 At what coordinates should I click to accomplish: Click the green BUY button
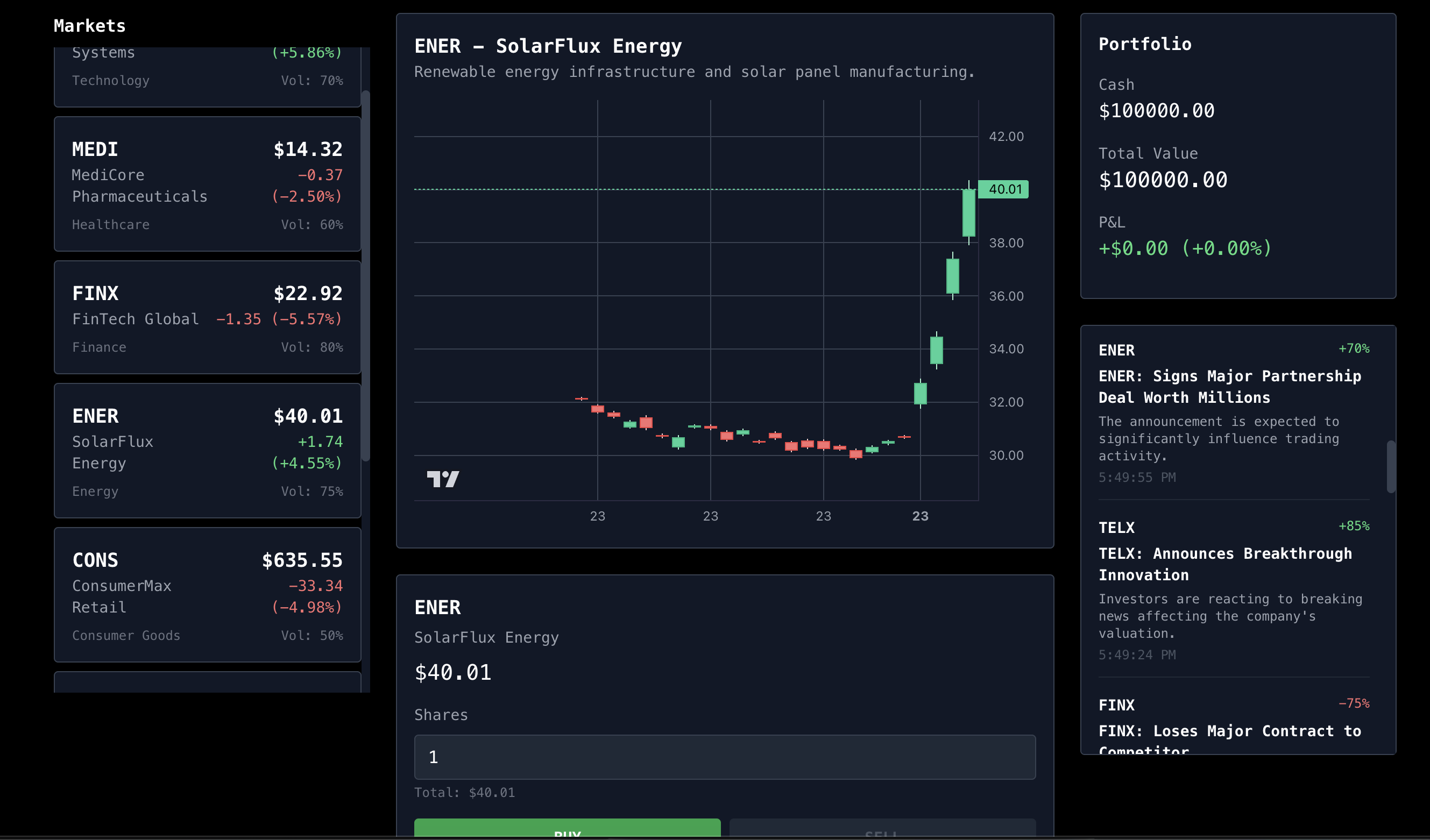[x=567, y=829]
